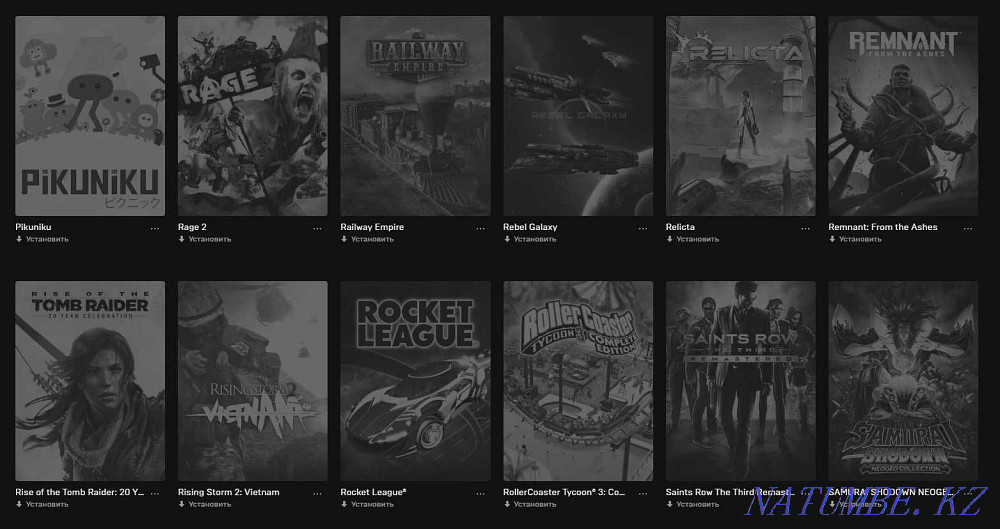Open Rise of the Tomb Raider cover
The image size is (1000, 529).
point(90,381)
